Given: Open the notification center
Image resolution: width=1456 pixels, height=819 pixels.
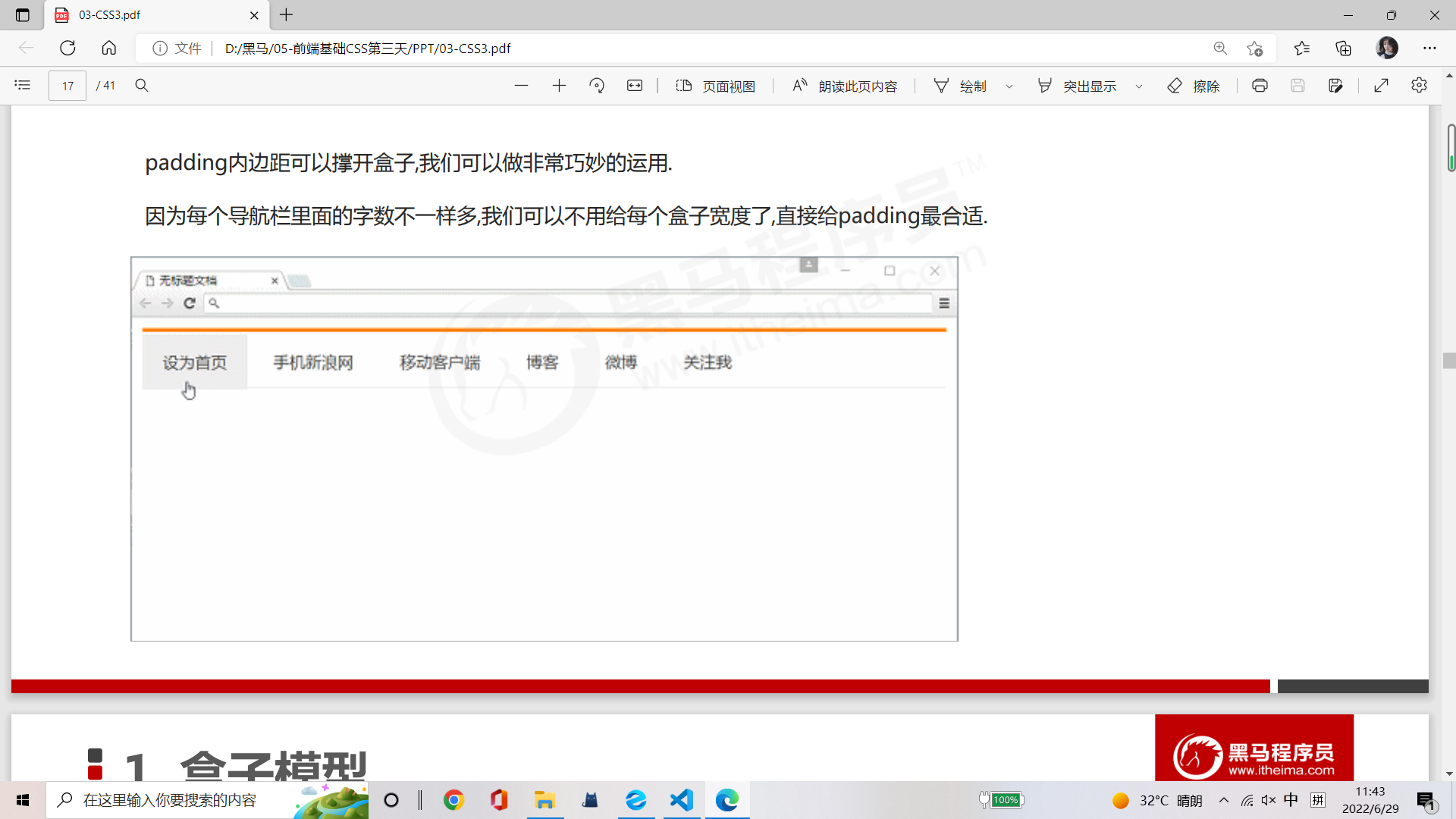Looking at the screenshot, I should (x=1426, y=800).
